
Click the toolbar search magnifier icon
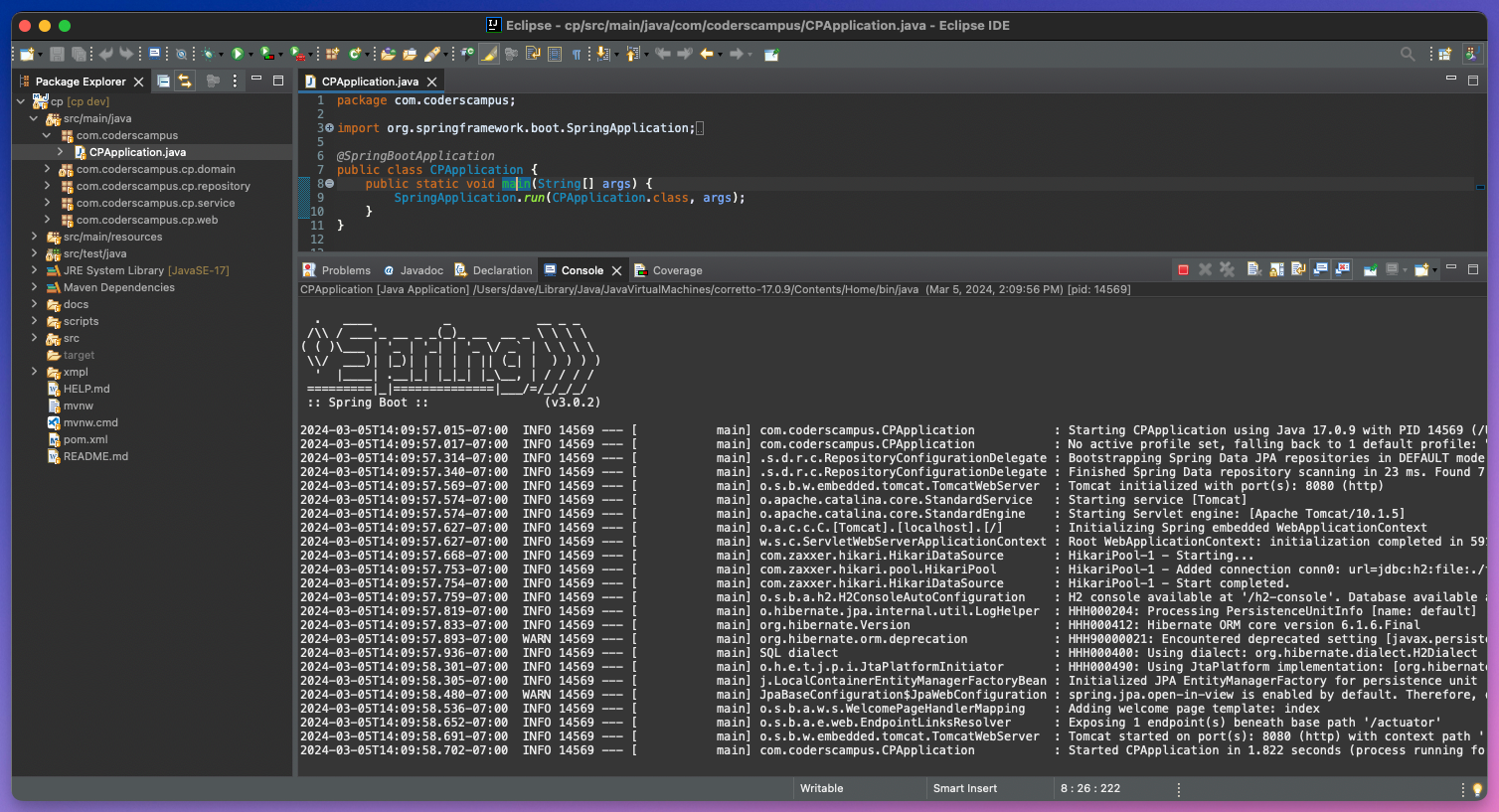click(1408, 54)
